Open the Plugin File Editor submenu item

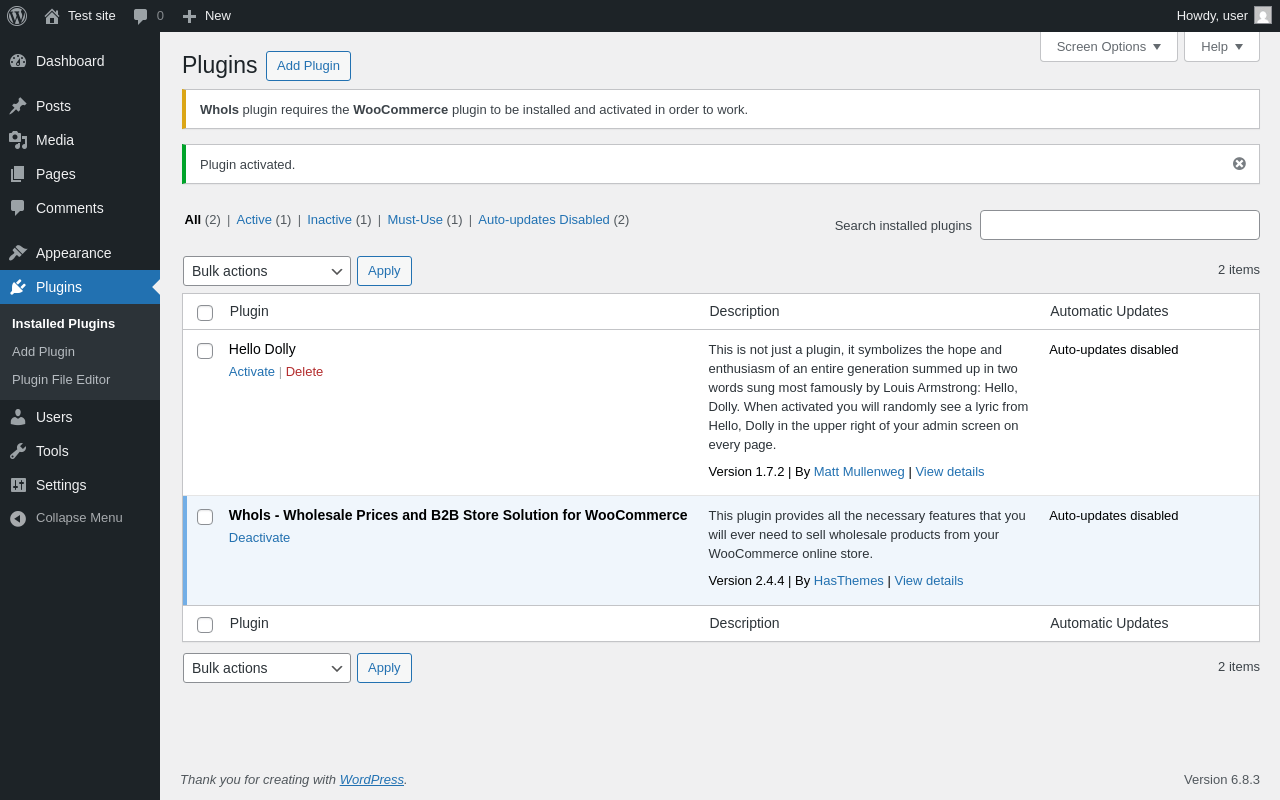click(61, 380)
